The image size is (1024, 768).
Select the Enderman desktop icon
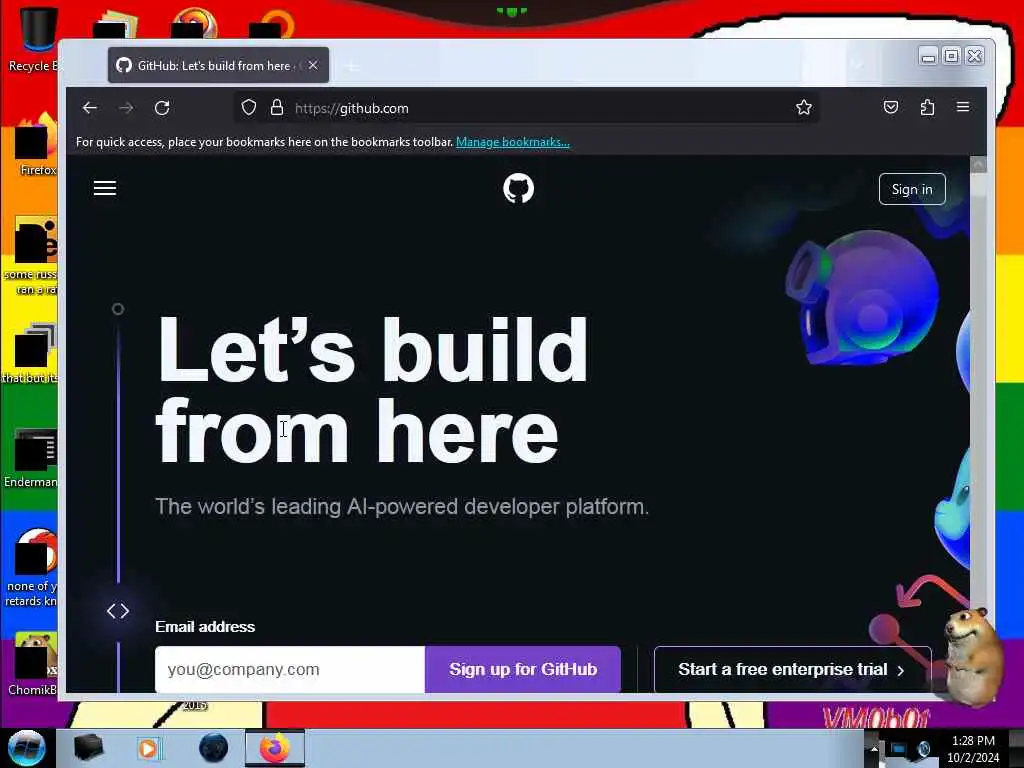pyautogui.click(x=31, y=458)
